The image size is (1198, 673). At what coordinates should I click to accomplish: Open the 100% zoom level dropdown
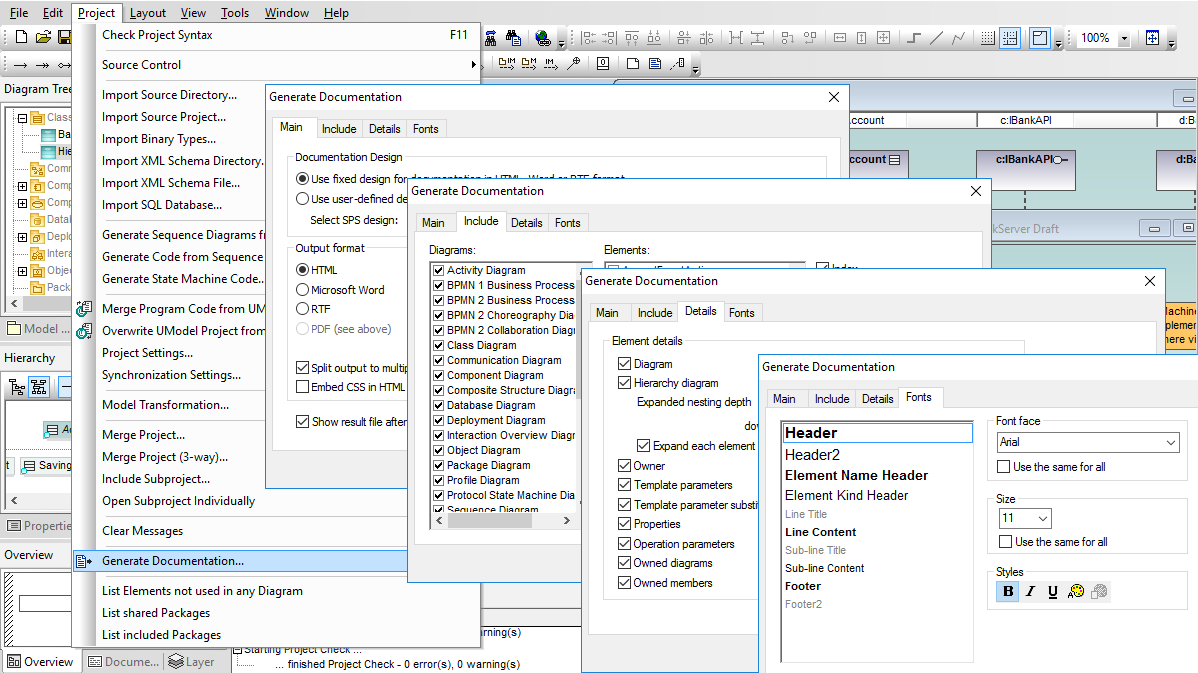(1123, 38)
